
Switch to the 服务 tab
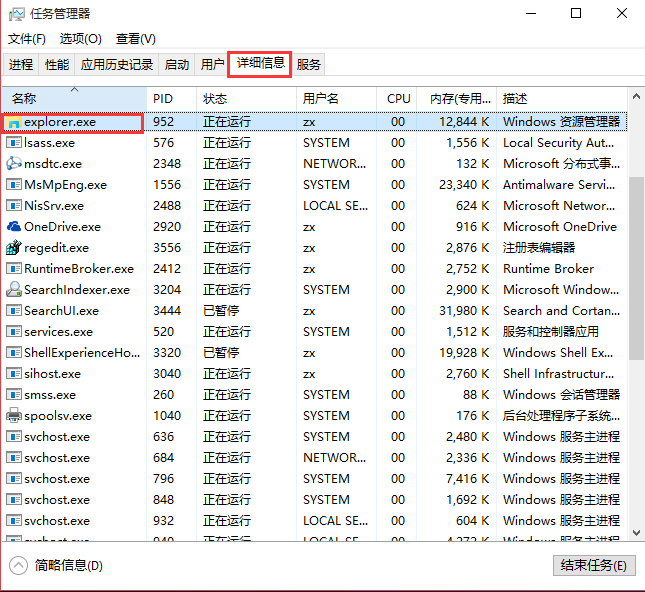(x=309, y=65)
